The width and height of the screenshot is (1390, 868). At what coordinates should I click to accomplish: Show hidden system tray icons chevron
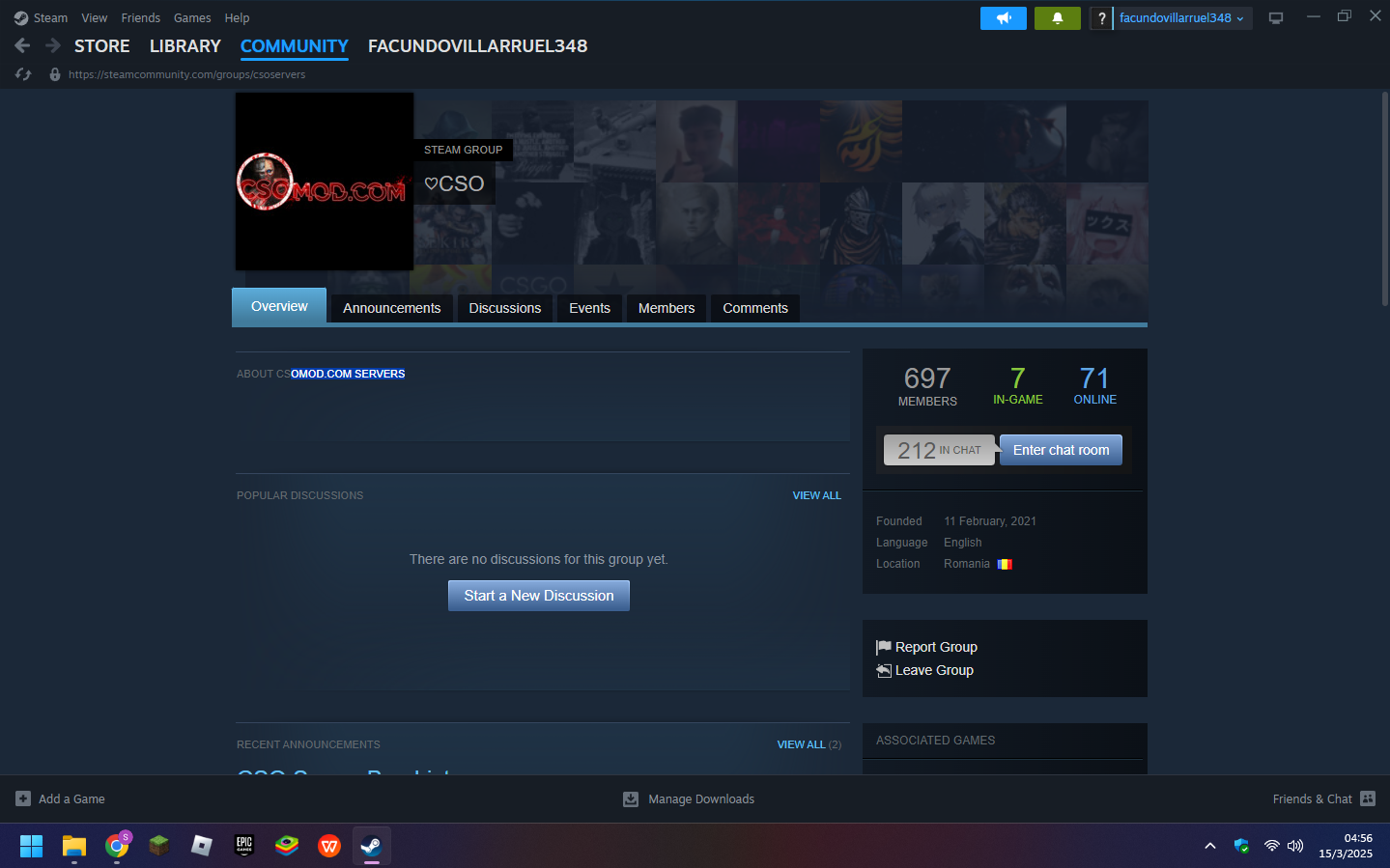(x=1209, y=846)
